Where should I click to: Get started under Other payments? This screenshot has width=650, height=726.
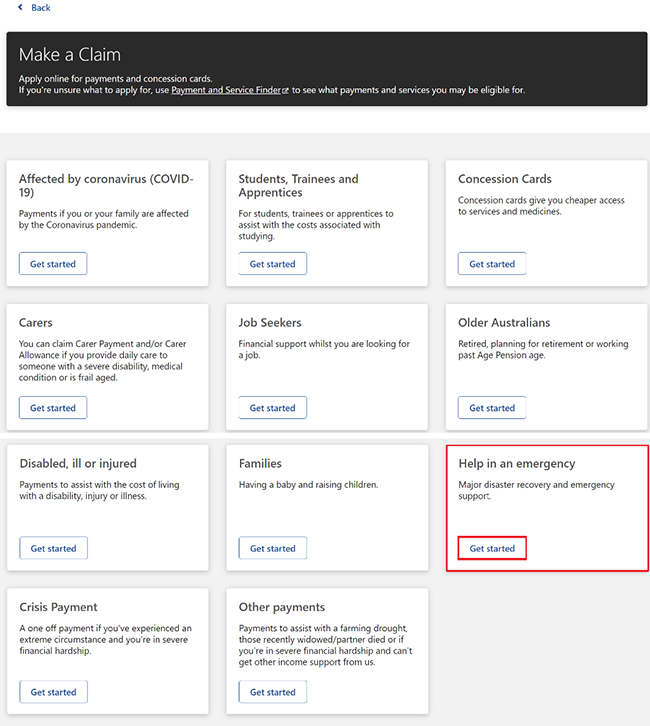point(273,692)
